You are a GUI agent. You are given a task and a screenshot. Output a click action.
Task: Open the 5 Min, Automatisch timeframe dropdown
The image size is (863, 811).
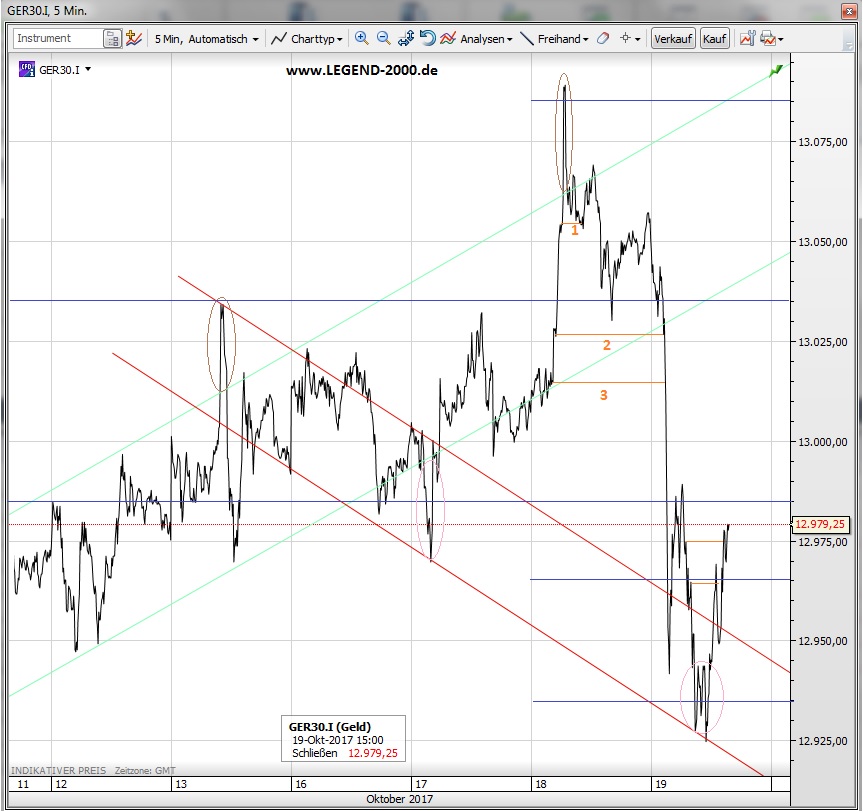point(207,39)
